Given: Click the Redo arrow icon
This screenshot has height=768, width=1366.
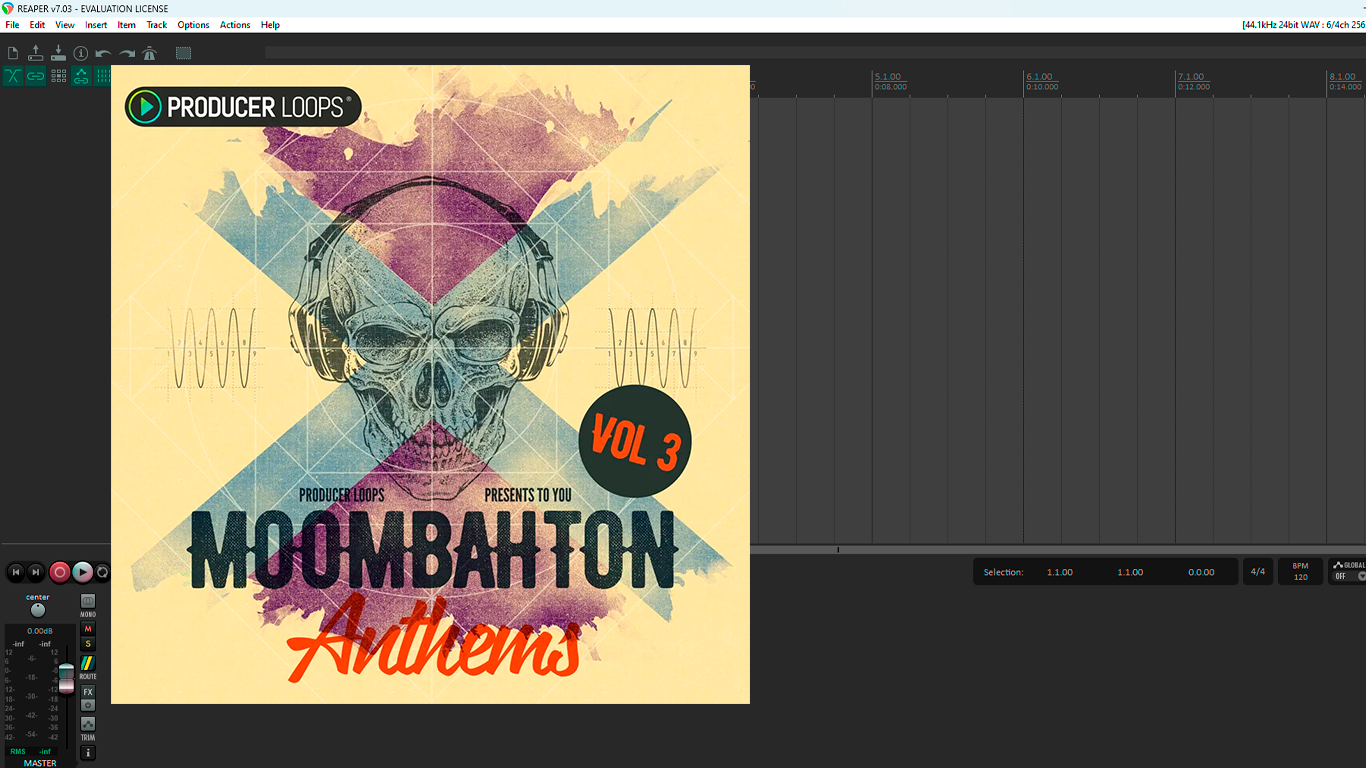Looking at the screenshot, I should [x=127, y=53].
